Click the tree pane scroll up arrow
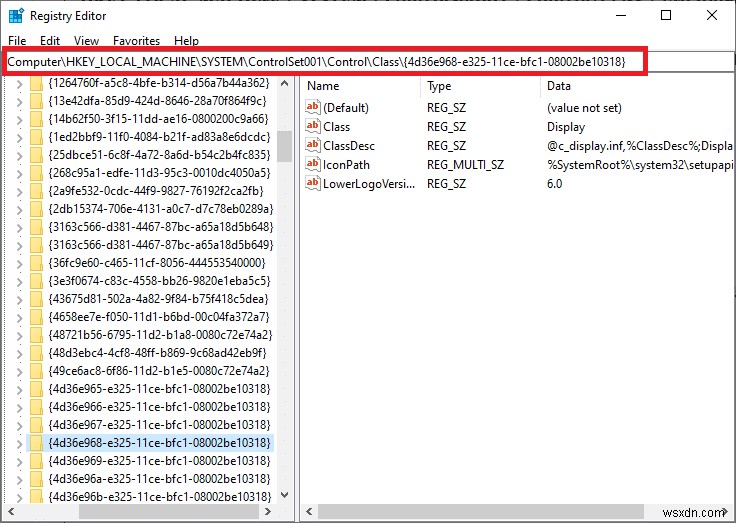736x523 pixels. (x=284, y=84)
